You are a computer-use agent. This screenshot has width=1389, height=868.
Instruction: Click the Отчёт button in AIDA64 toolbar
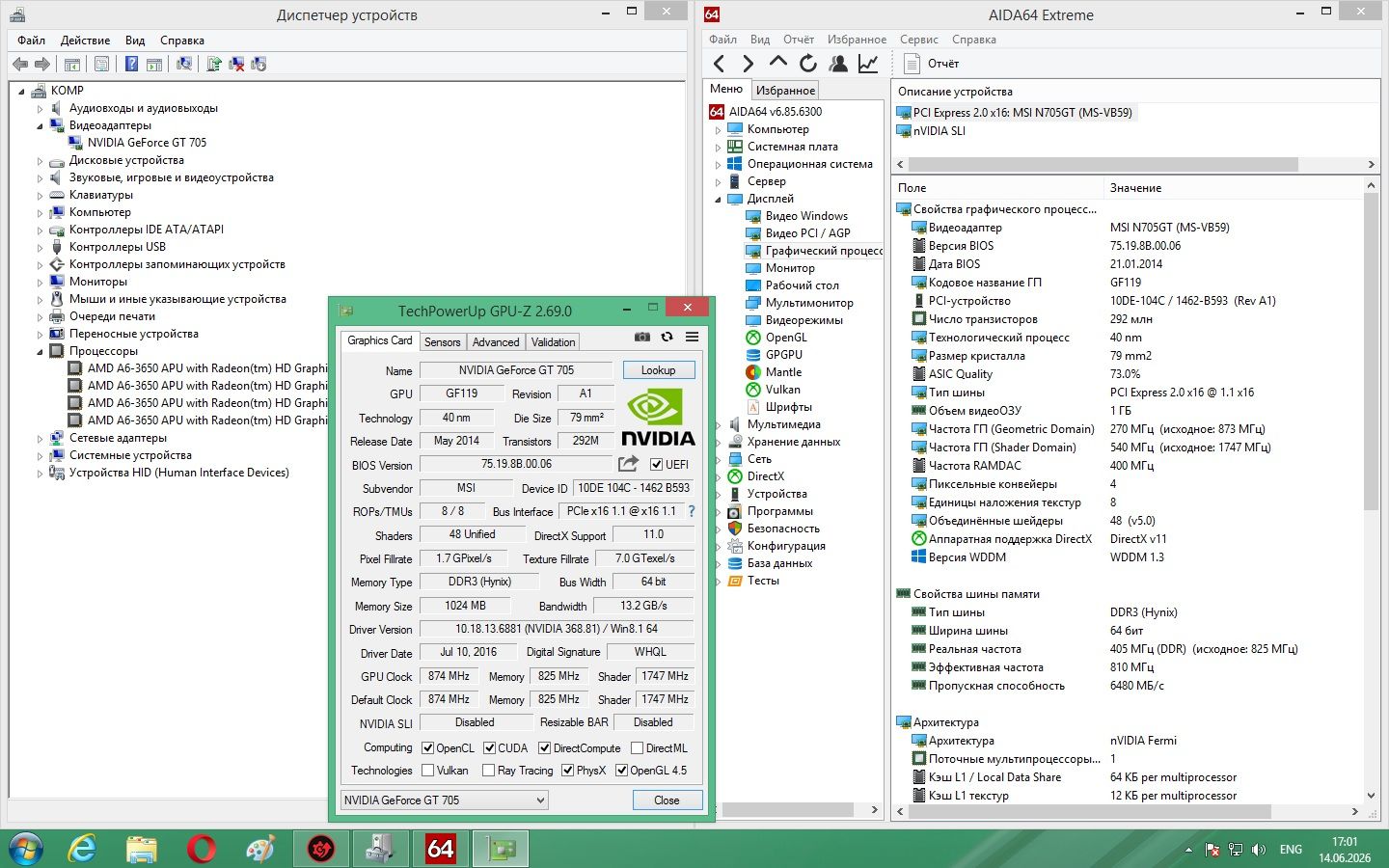pos(932,64)
